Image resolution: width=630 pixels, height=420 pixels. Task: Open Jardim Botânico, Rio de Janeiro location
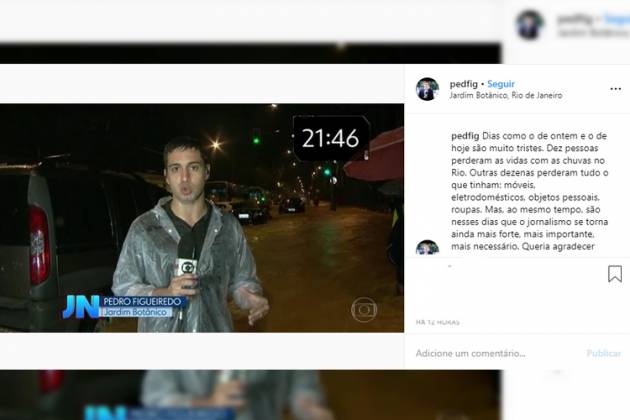(505, 96)
